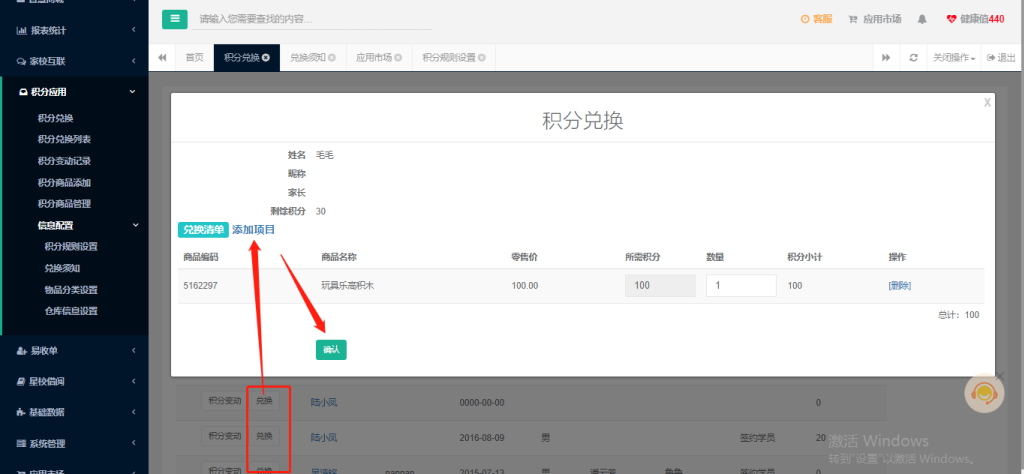Screen dimensions: 1024x474
Task: Click the 总计：100 total text
Action: click(959, 315)
